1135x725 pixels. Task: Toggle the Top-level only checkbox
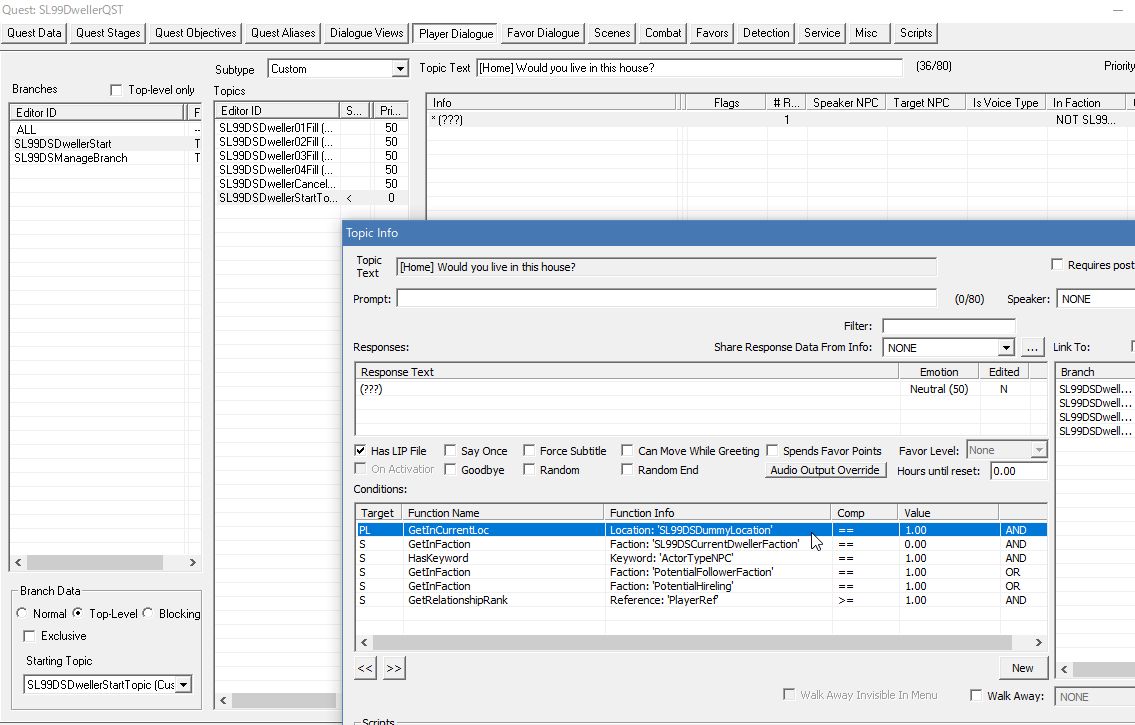point(116,90)
